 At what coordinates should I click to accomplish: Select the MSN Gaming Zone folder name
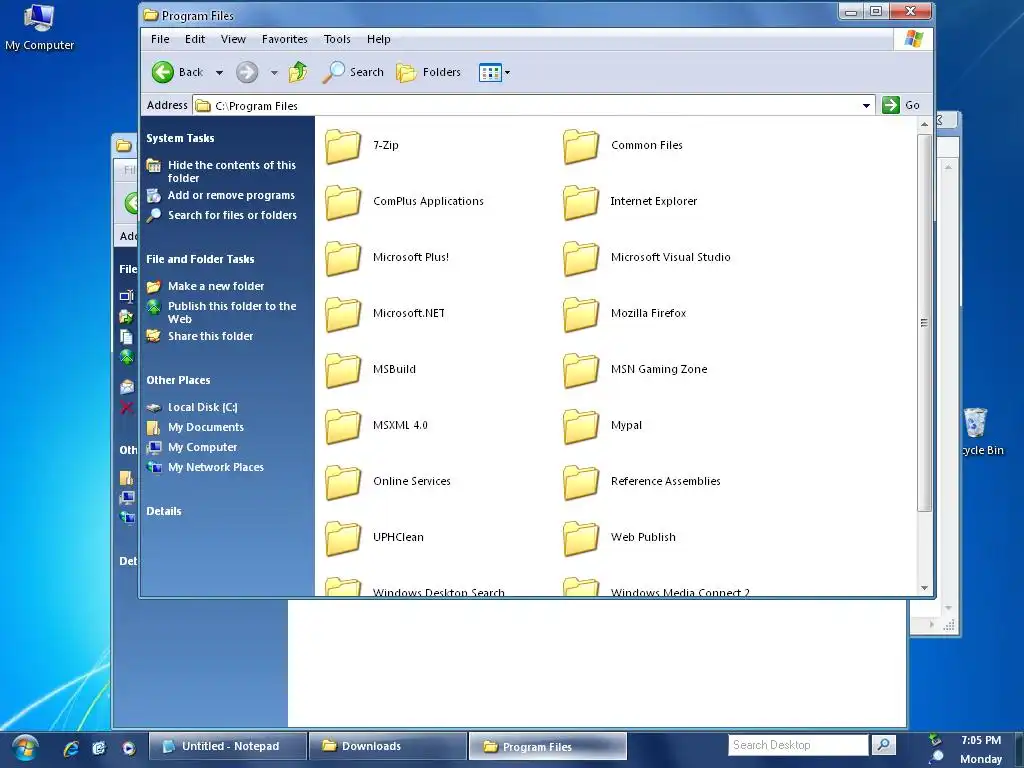click(659, 369)
